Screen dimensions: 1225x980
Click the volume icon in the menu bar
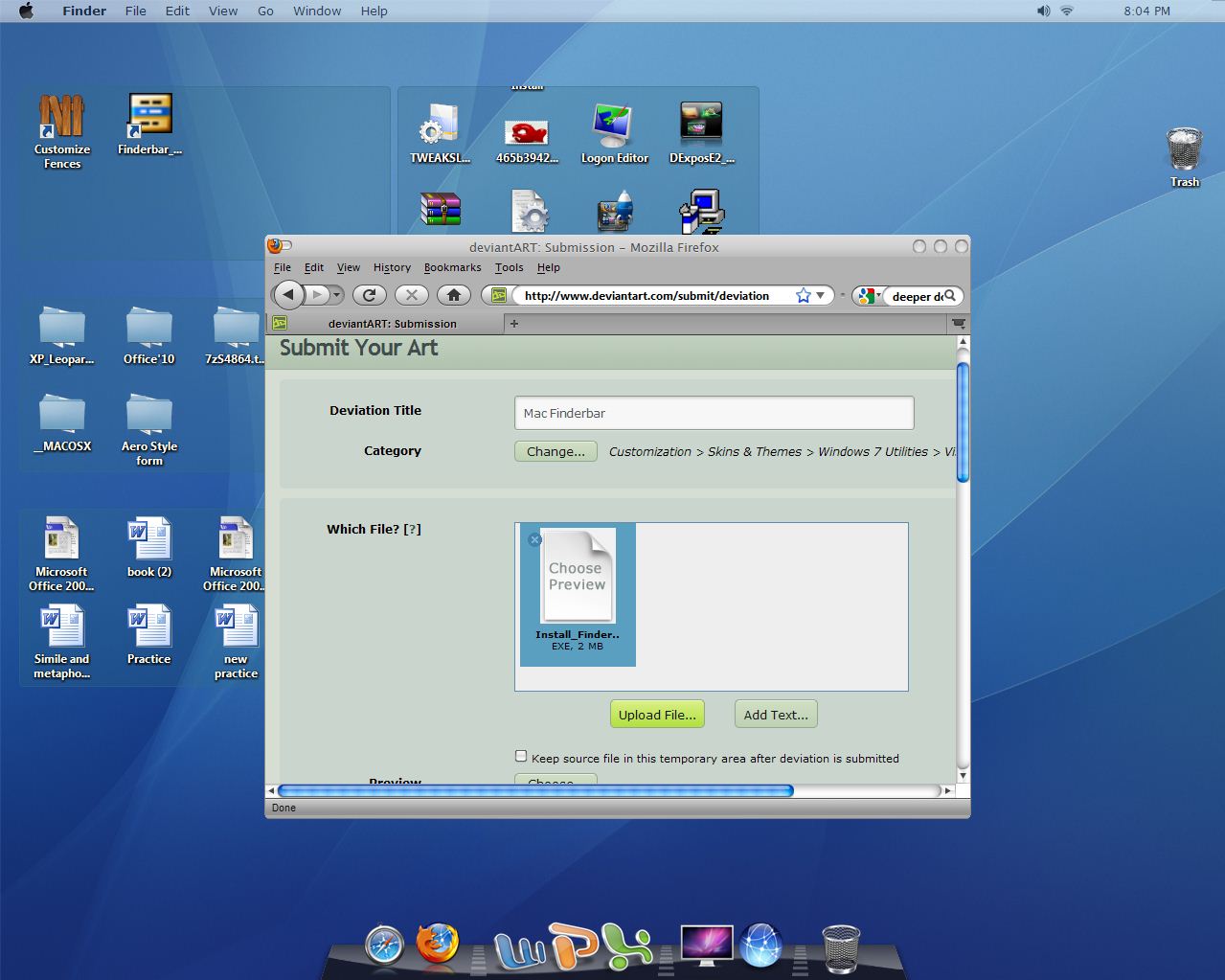[x=1043, y=11]
